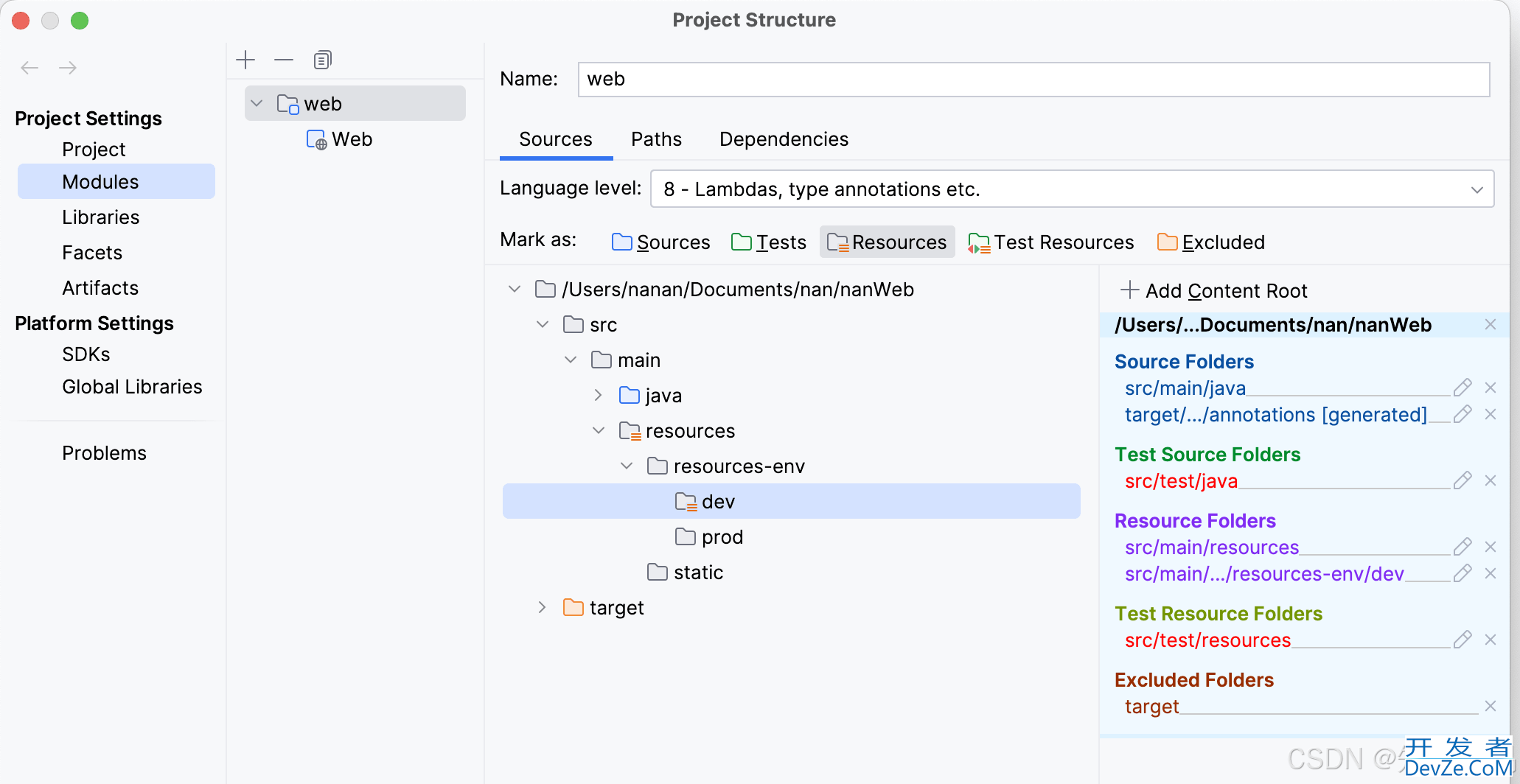Select the java folder row

[x=651, y=396]
